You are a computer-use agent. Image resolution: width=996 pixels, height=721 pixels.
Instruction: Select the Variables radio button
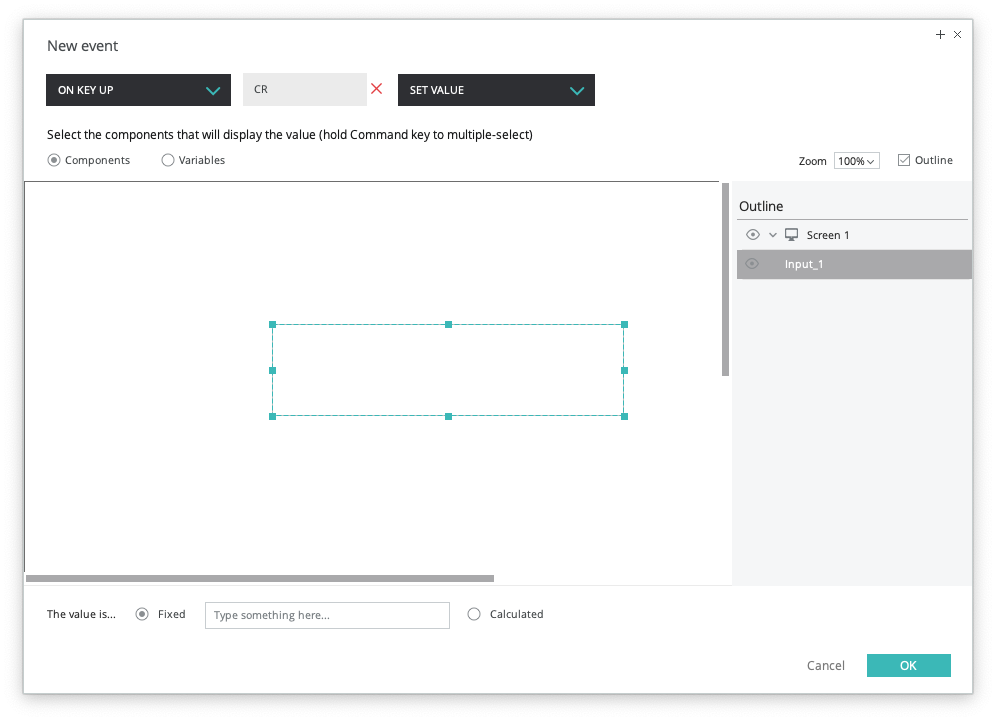168,160
